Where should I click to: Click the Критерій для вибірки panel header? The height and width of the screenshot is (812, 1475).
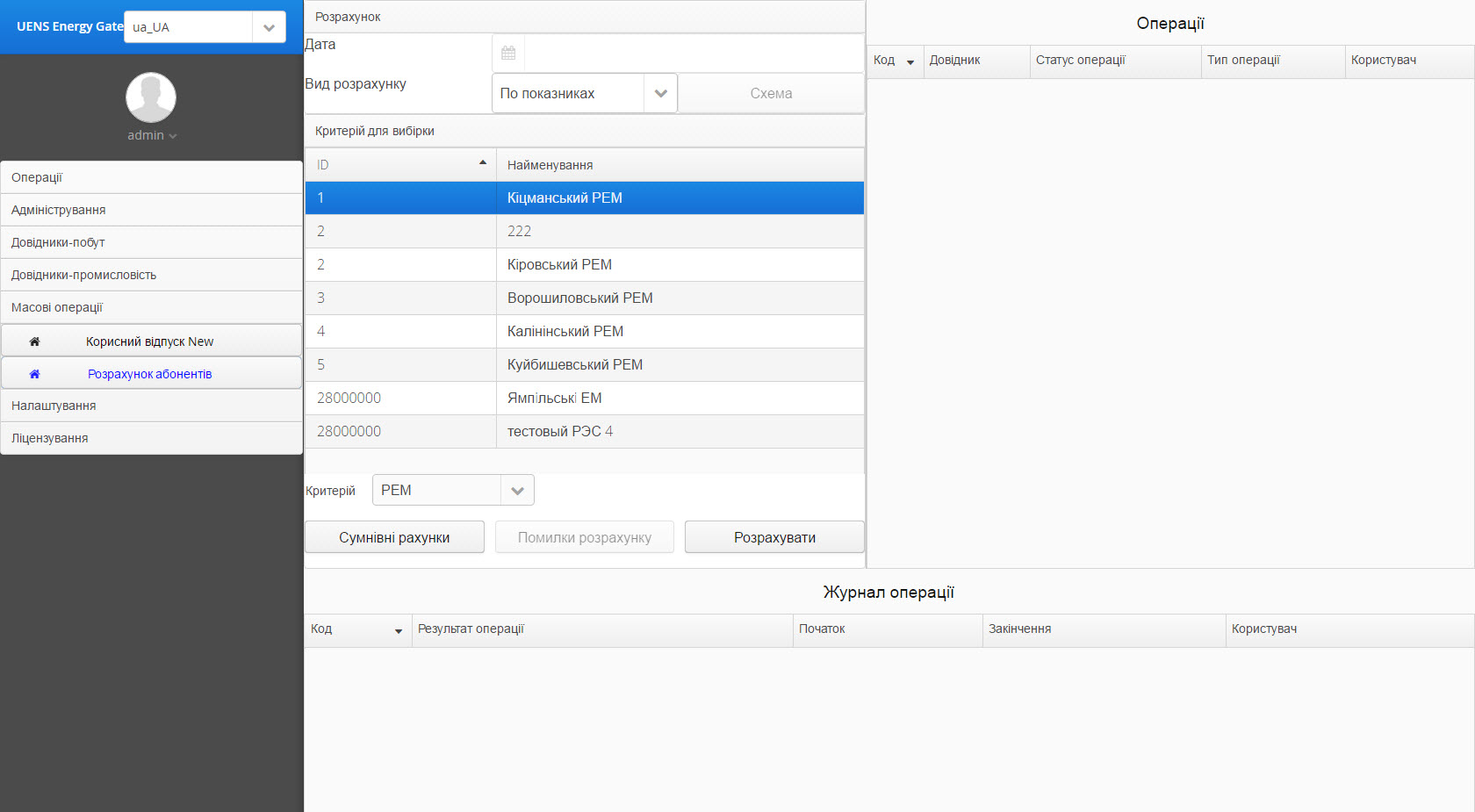[x=585, y=131]
